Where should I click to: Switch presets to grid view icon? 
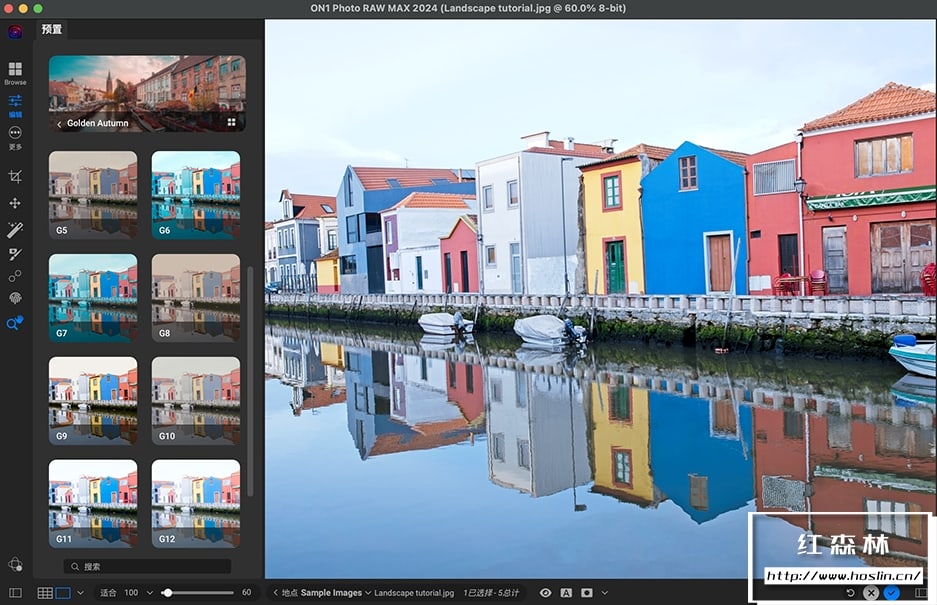(x=231, y=123)
